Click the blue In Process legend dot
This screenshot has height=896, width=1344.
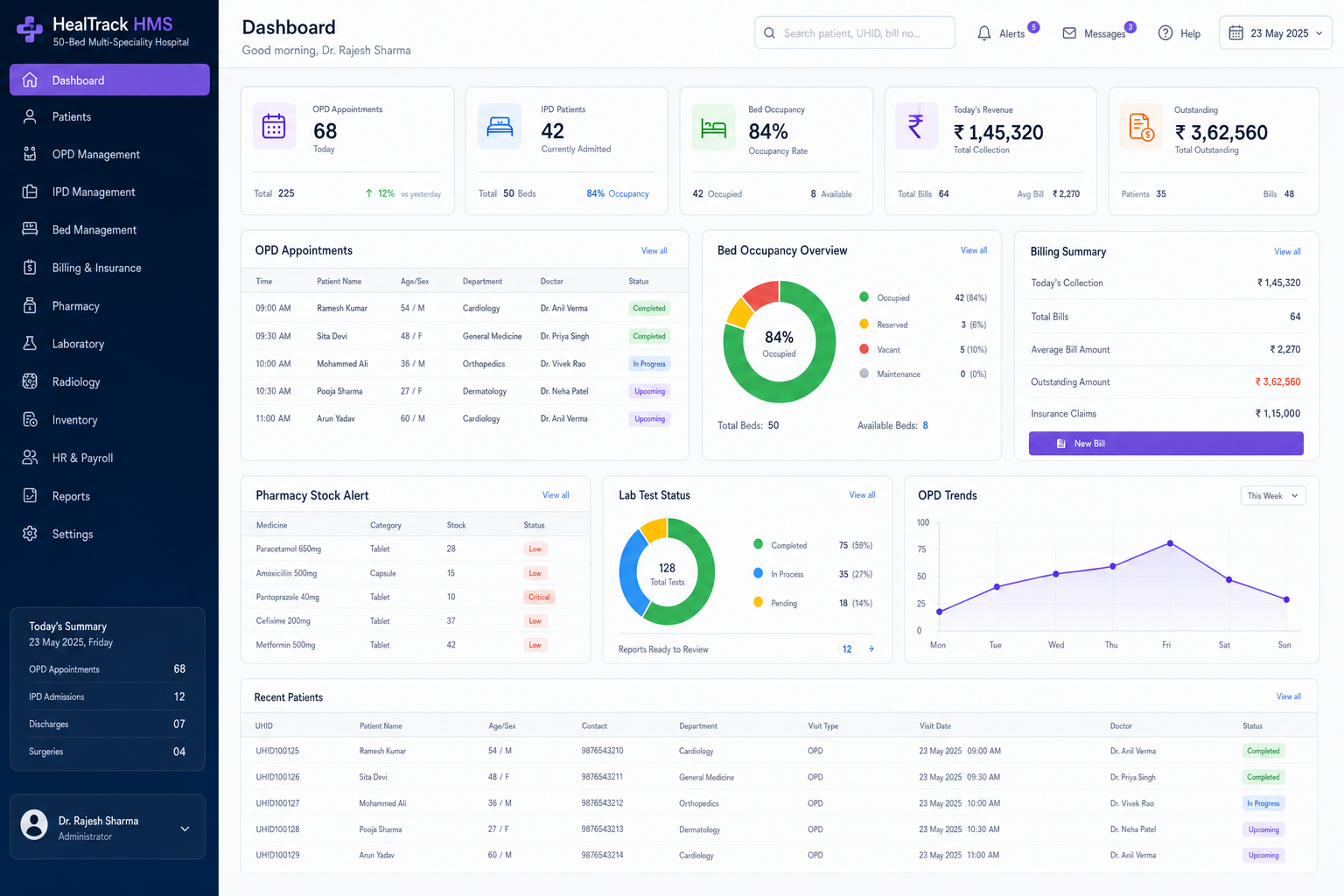(759, 573)
